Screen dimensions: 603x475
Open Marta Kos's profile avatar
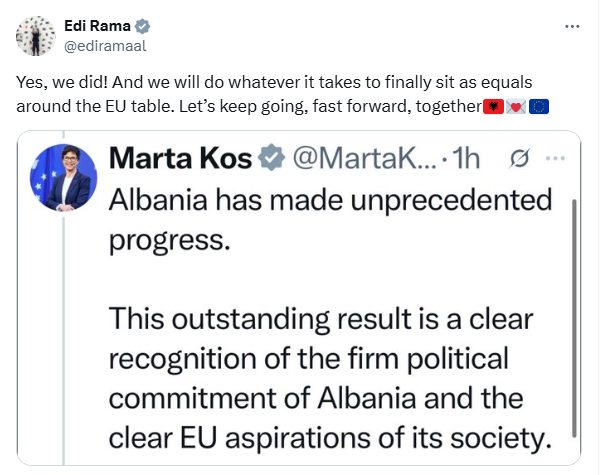[67, 177]
